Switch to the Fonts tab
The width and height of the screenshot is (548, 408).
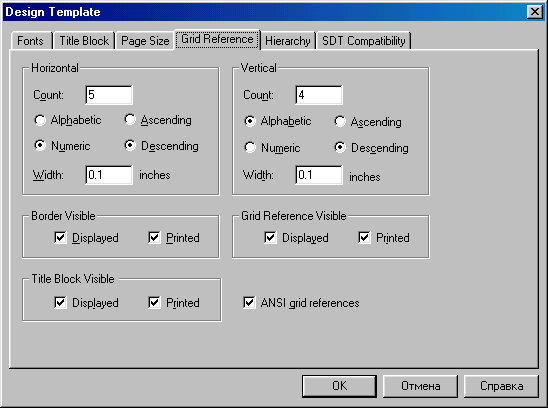point(31,41)
